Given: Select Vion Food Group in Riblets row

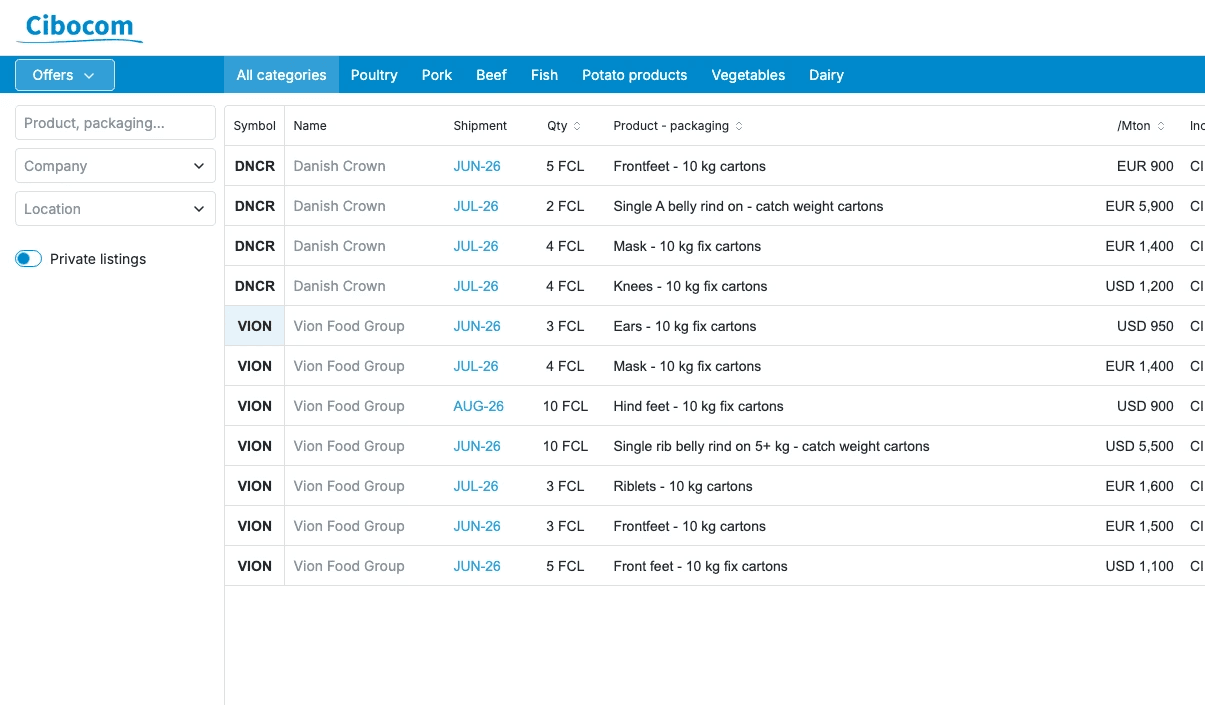Looking at the screenshot, I should pos(349,486).
